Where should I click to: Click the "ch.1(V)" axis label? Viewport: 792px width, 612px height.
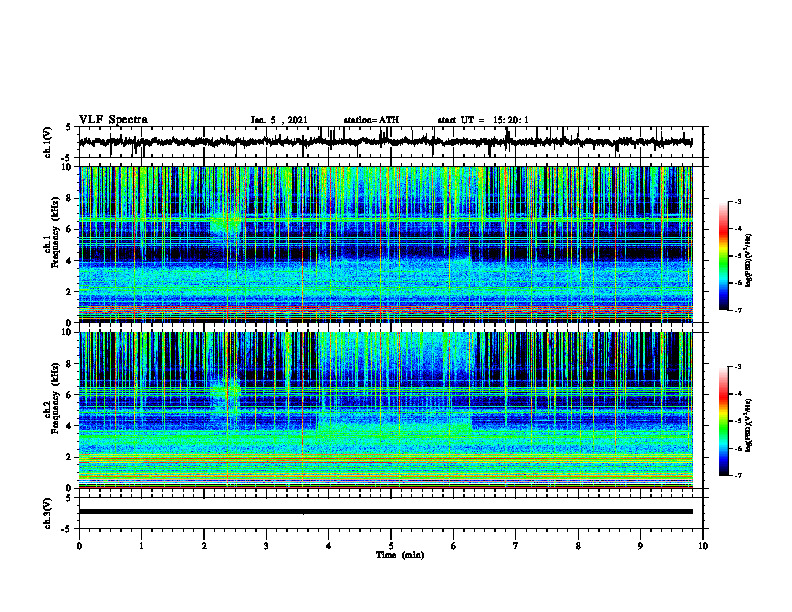[x=48, y=142]
